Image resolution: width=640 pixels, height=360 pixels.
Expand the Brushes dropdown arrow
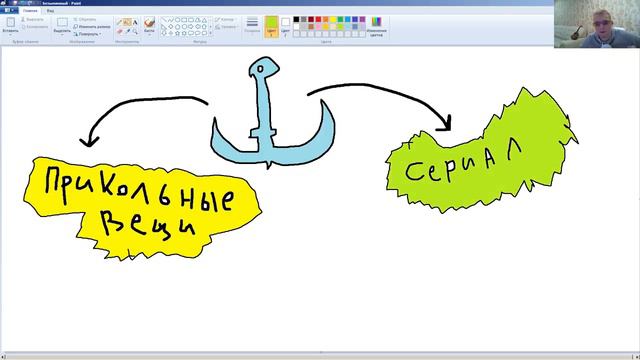149,35
